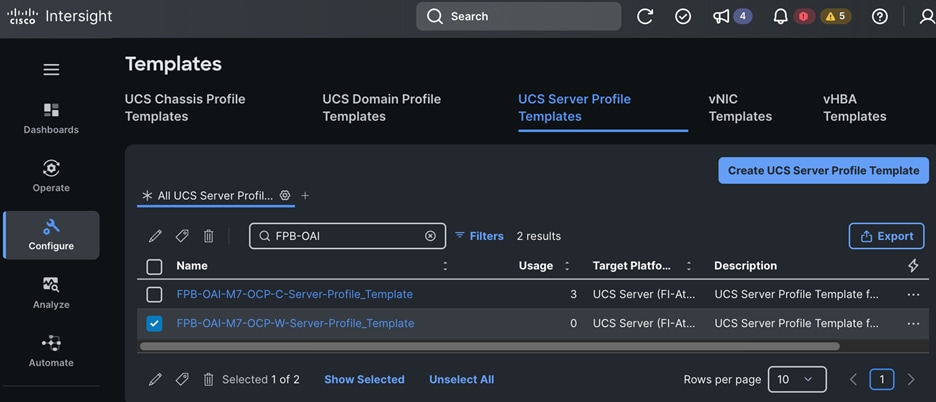Click usage value 0 in OCP-W row
936x402 pixels.
(574, 324)
